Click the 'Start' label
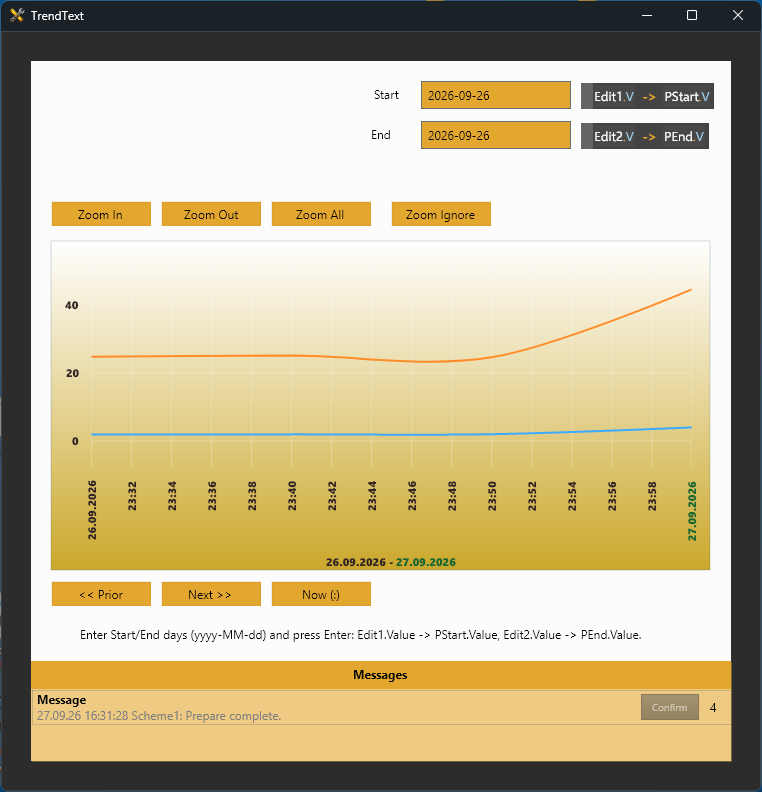The width and height of the screenshot is (762, 792). [386, 95]
